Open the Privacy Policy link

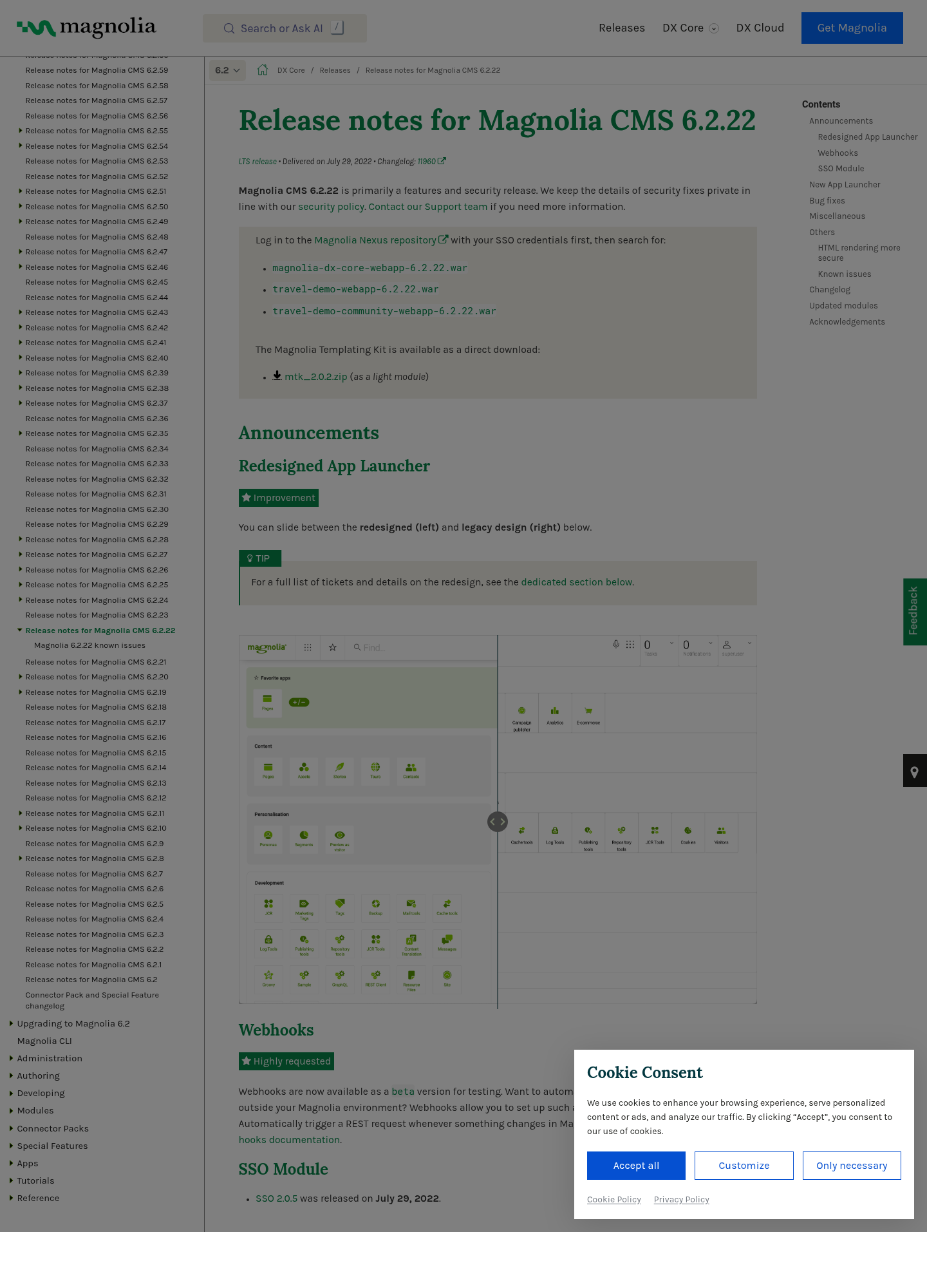(682, 1199)
